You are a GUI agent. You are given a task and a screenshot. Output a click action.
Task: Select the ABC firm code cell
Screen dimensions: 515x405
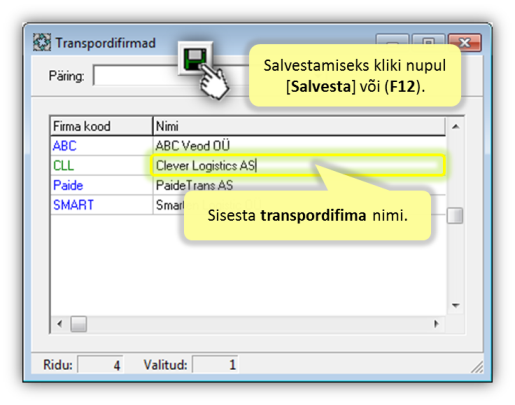coord(101,146)
